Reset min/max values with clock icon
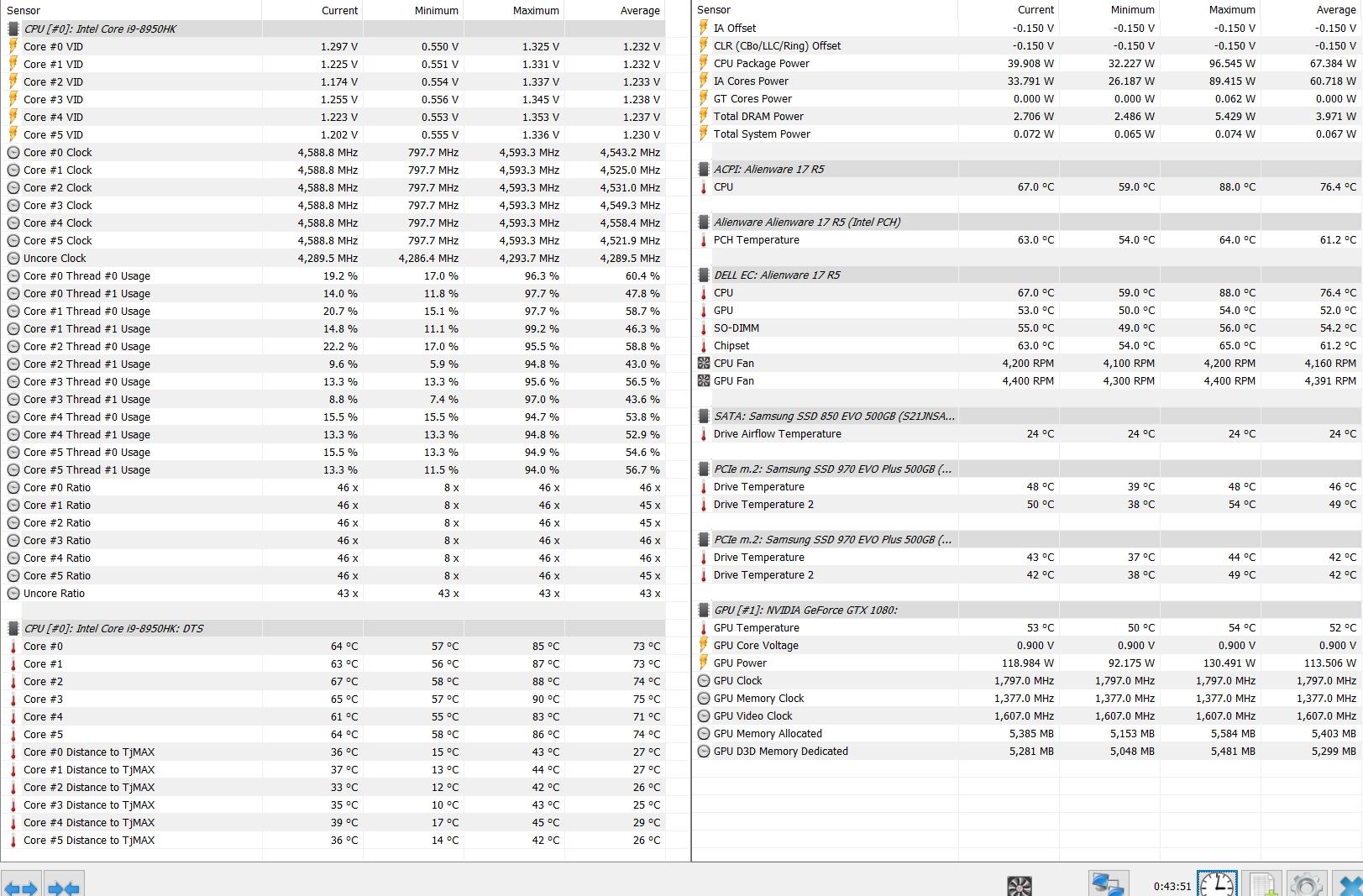 (1216, 885)
